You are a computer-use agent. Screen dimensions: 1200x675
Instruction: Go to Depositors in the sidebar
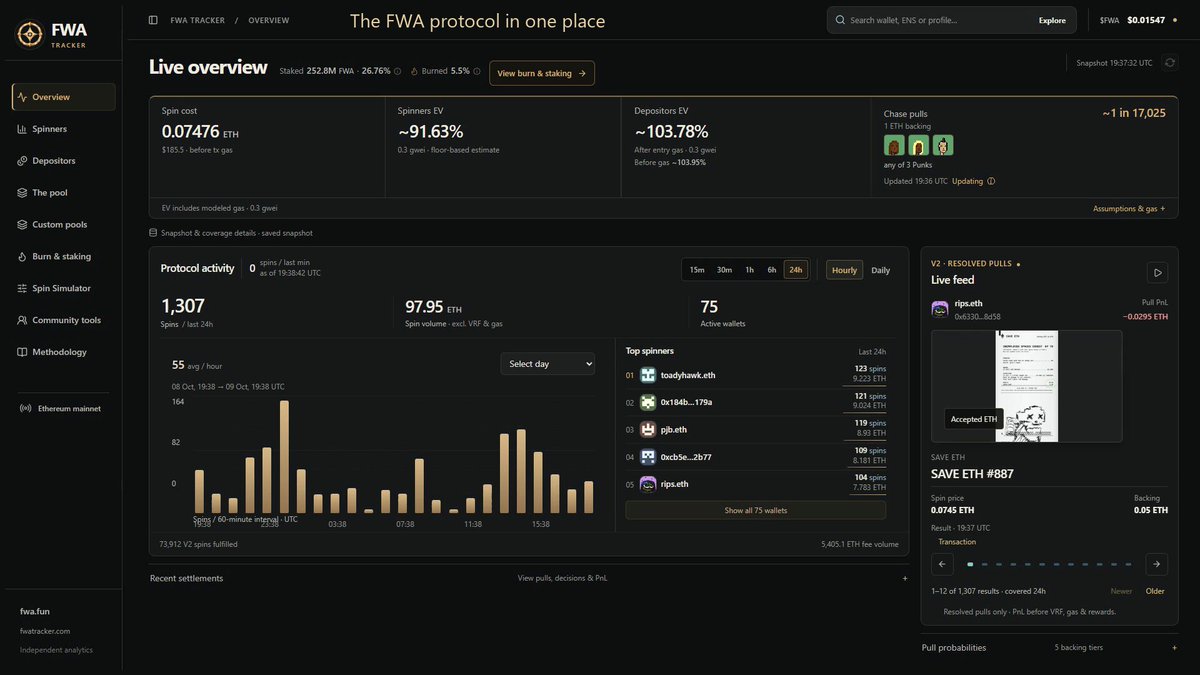pyautogui.click(x=64, y=161)
